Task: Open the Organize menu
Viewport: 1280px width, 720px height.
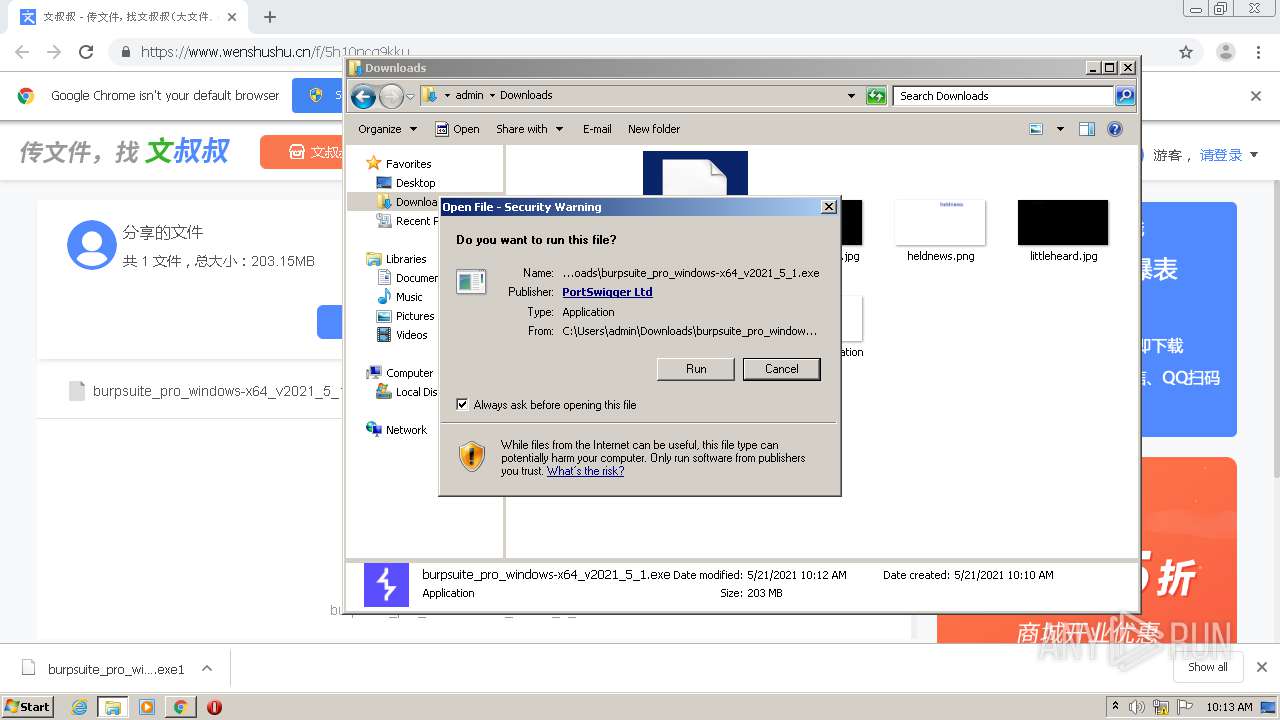Action: pyautogui.click(x=387, y=129)
